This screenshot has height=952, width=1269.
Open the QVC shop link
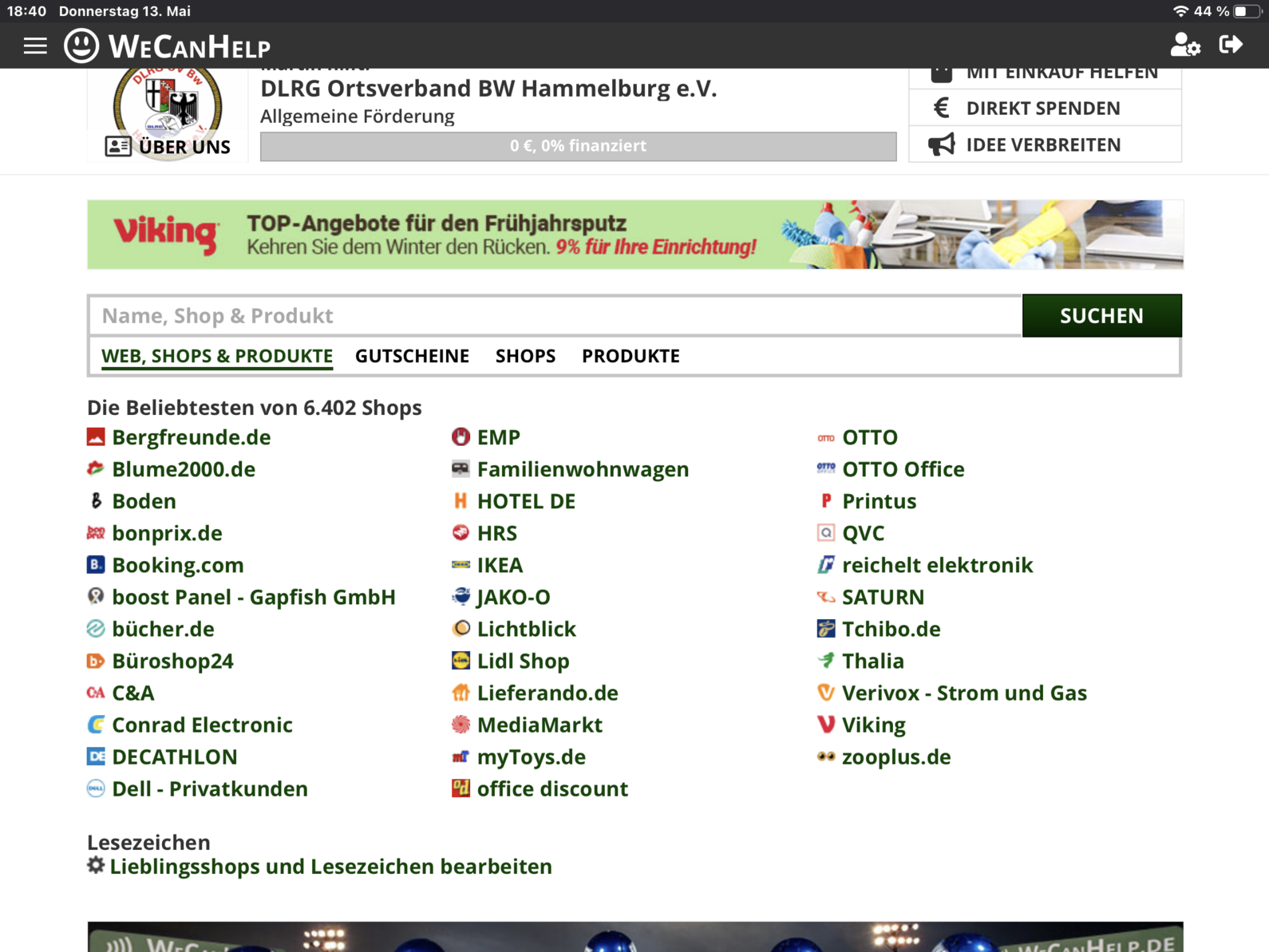864,533
